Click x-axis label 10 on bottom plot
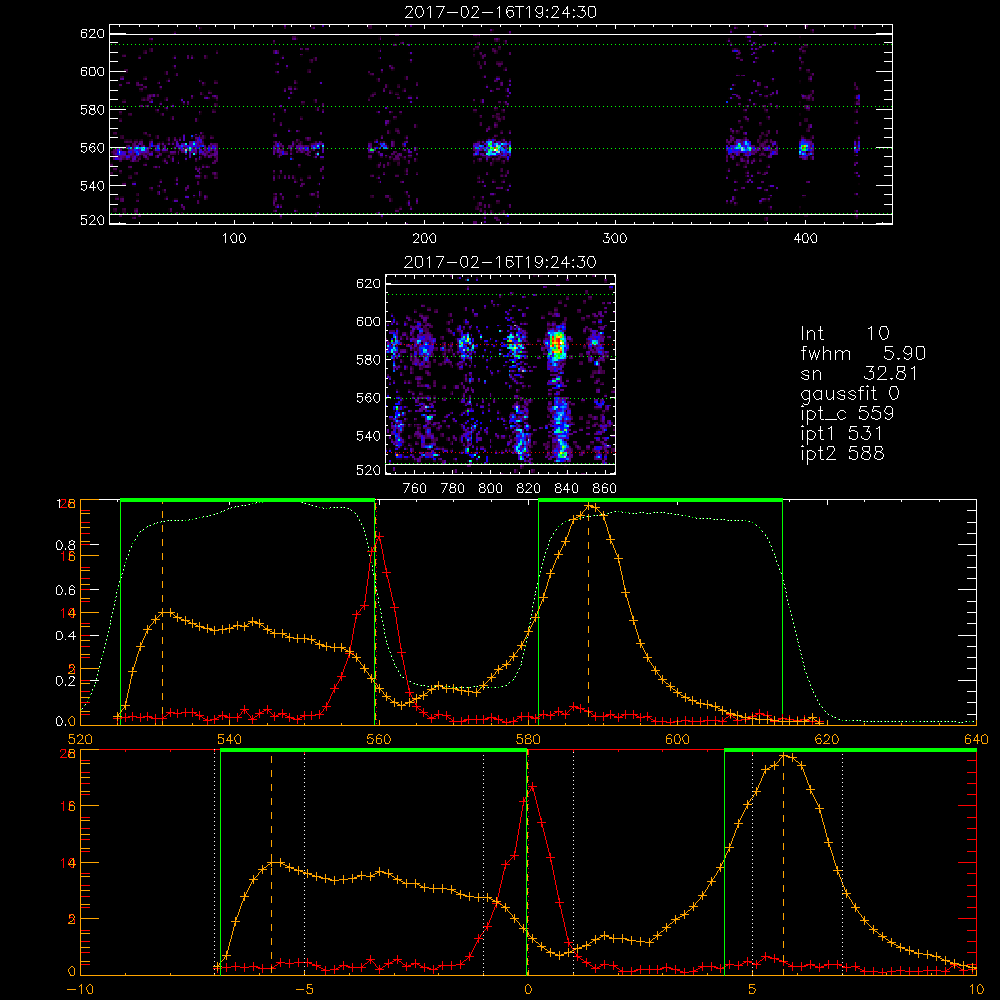 [x=976, y=989]
